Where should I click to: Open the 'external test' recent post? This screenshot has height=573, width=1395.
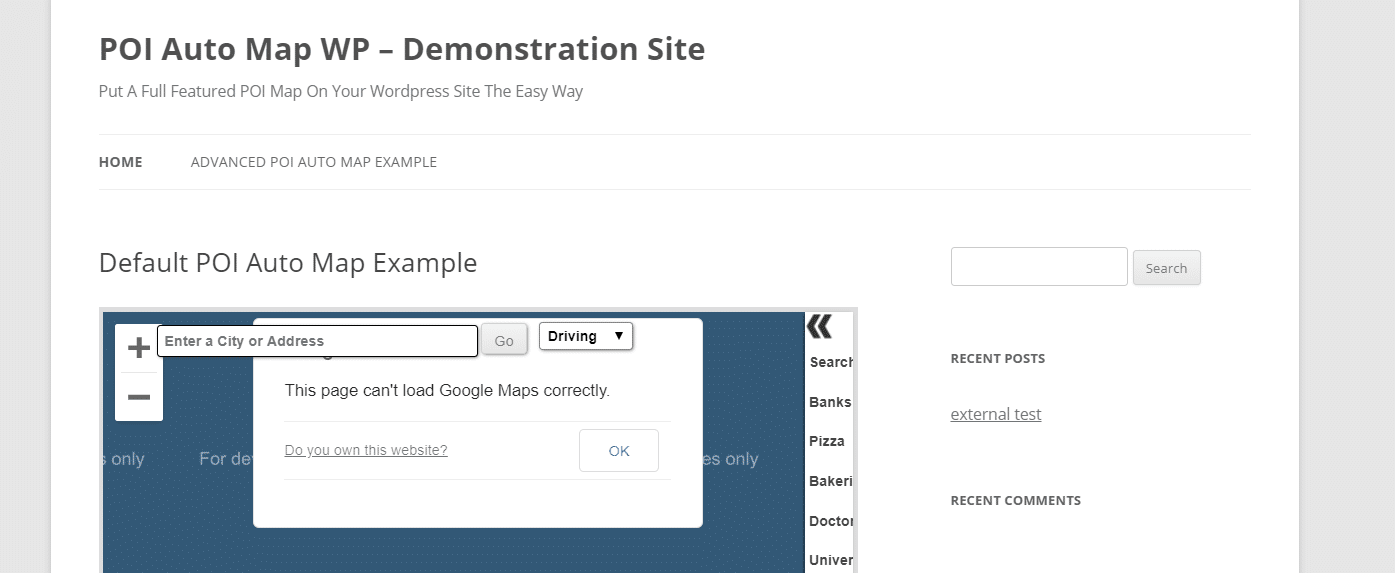click(x=996, y=414)
